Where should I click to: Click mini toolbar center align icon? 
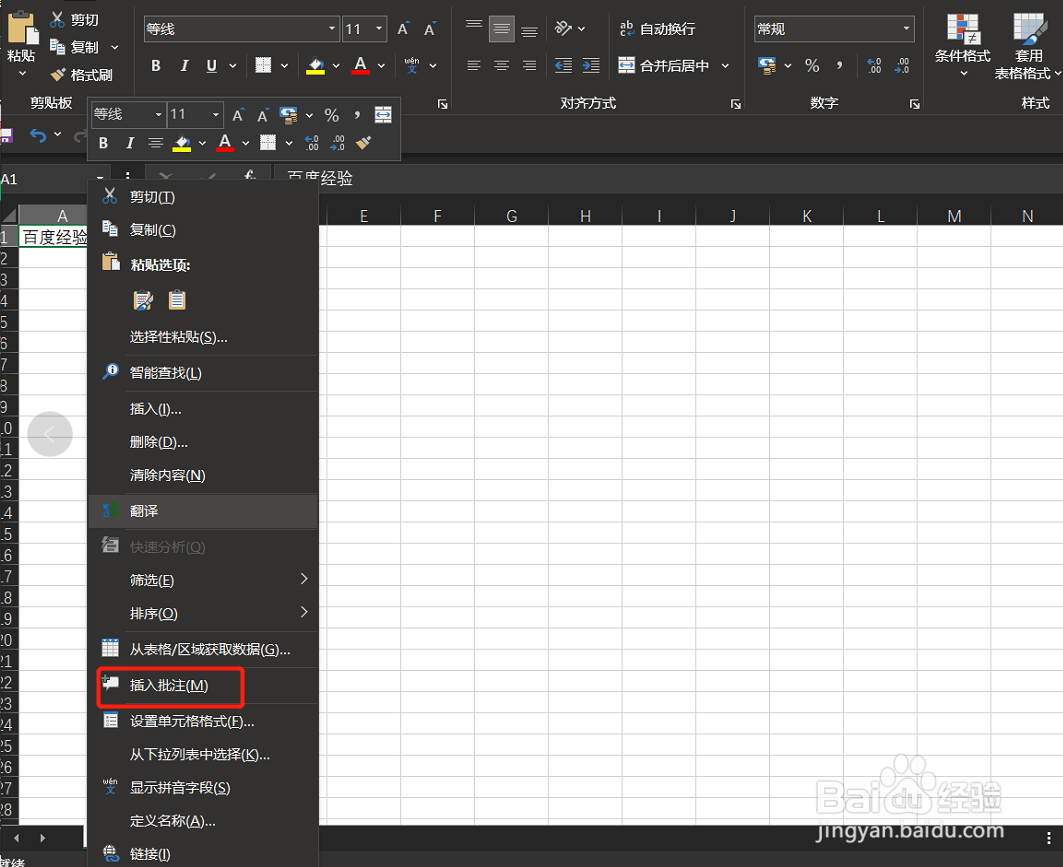(156, 143)
